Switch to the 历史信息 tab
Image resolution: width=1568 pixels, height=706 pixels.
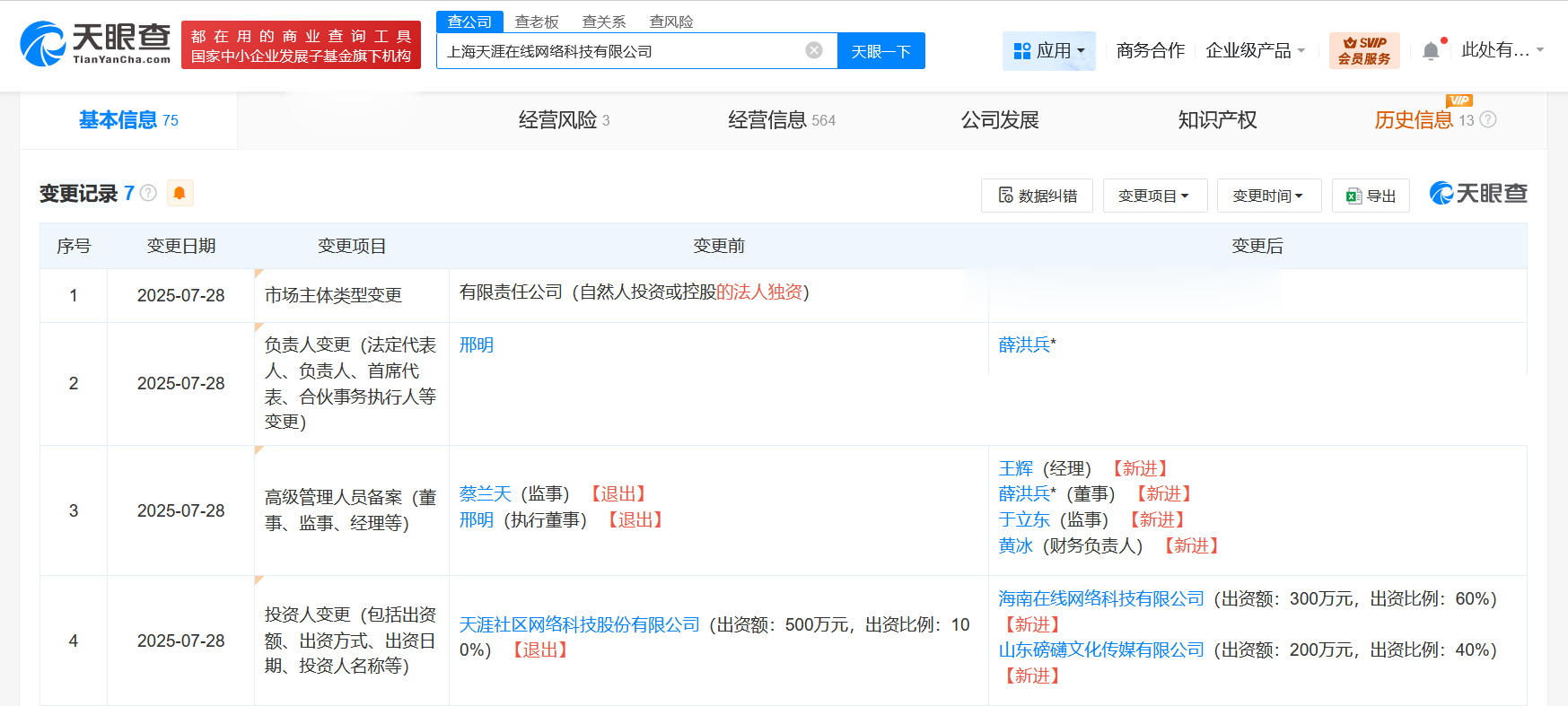click(x=1414, y=120)
